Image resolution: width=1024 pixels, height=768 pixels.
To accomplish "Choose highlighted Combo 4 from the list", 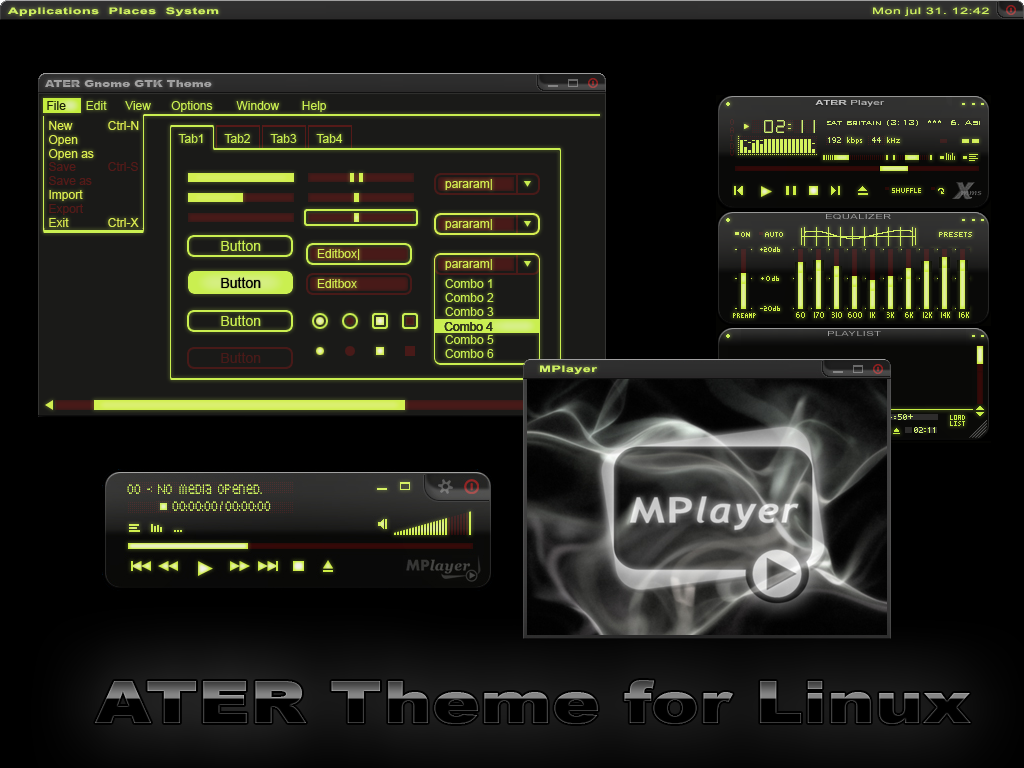I will pos(487,327).
